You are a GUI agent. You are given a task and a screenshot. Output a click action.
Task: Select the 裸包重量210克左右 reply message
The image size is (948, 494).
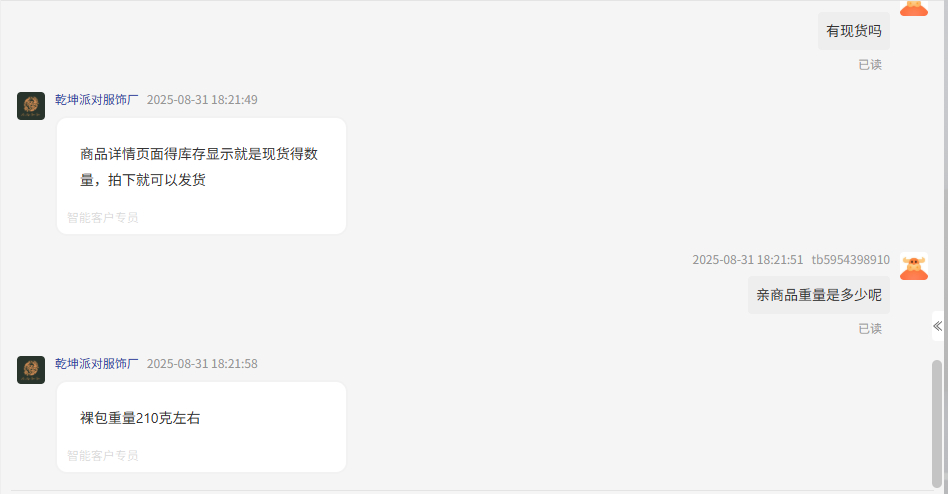[x=201, y=427]
